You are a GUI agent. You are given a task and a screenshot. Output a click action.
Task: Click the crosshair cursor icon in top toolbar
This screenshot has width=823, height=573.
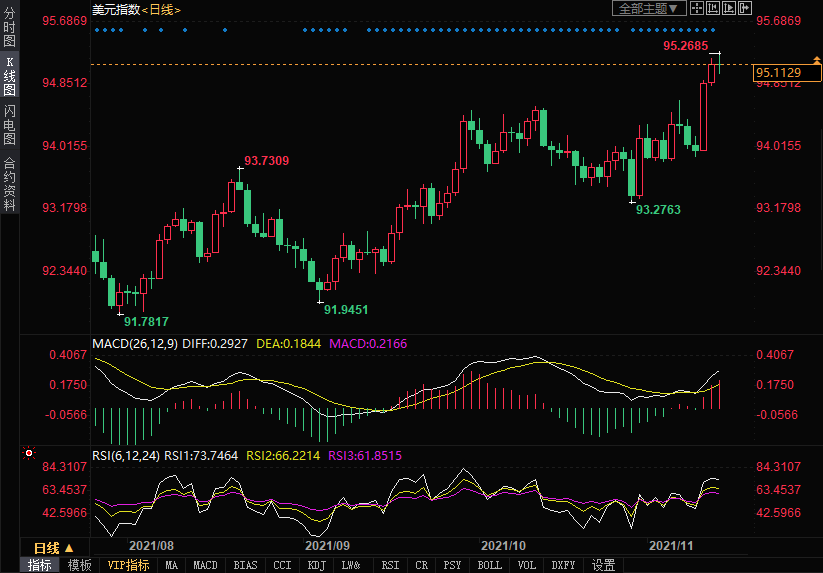(698, 8)
